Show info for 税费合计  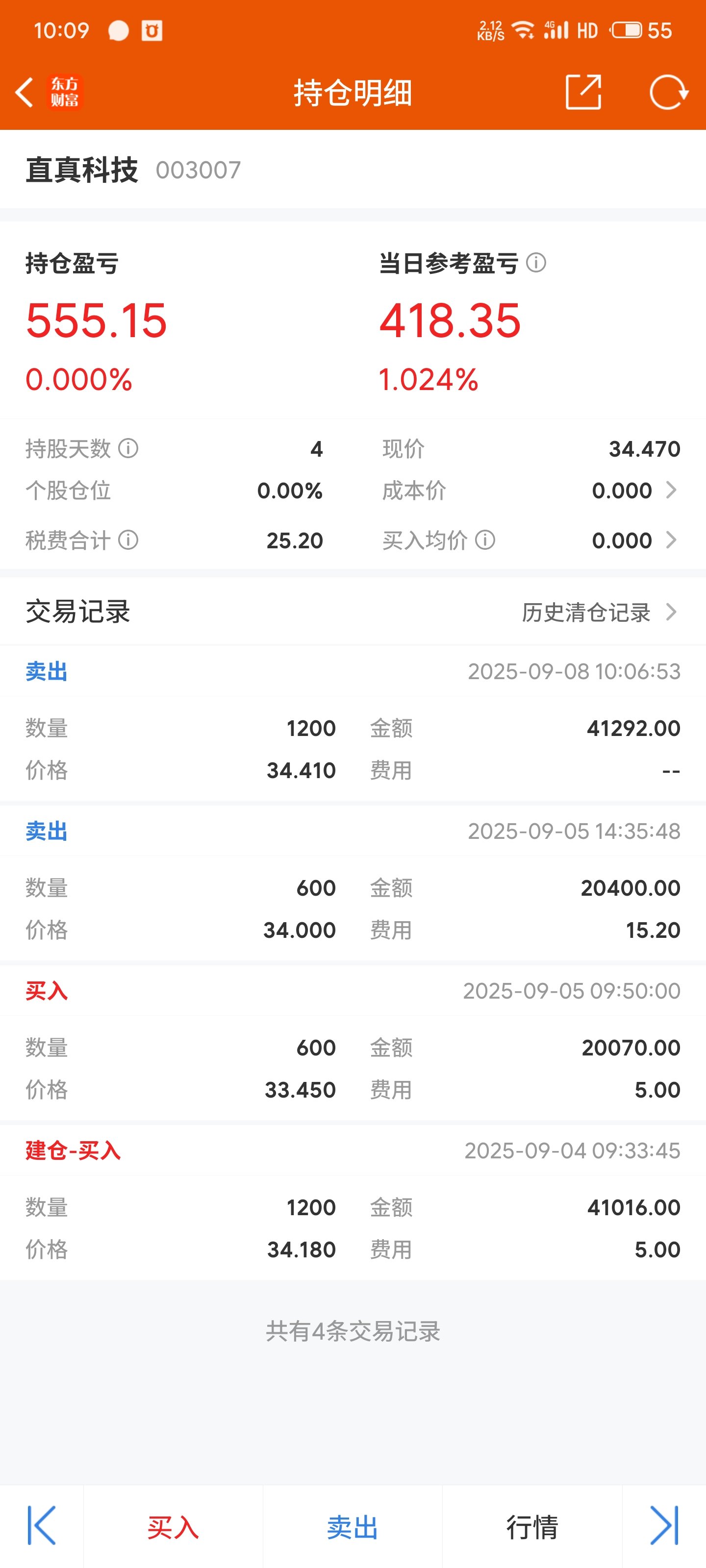pos(128,540)
